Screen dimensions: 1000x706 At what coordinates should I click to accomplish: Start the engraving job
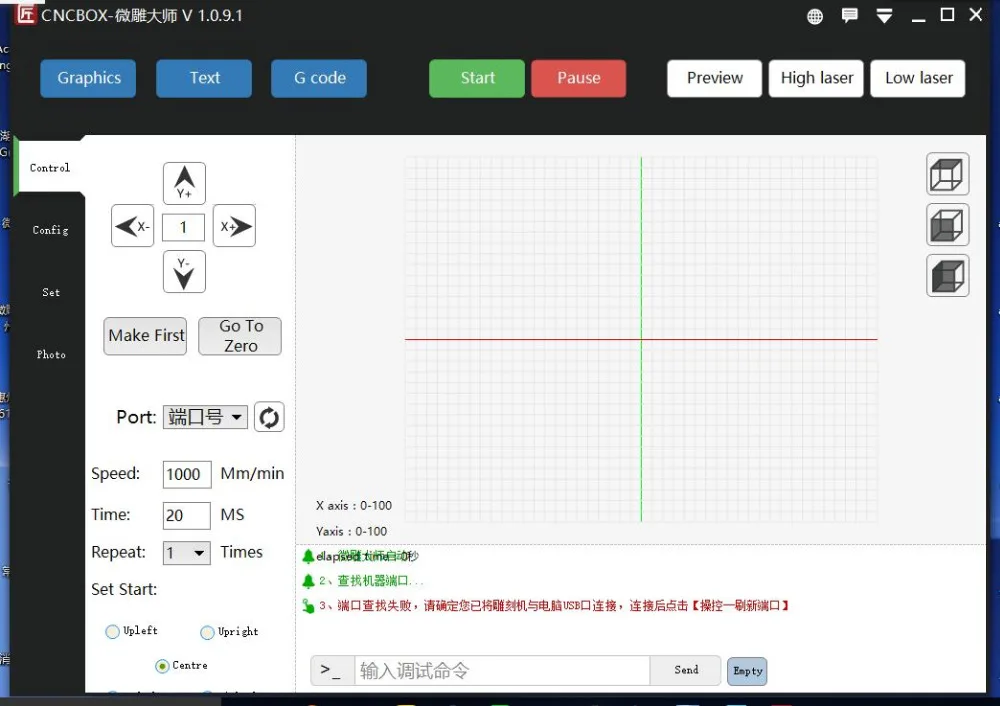tap(477, 78)
